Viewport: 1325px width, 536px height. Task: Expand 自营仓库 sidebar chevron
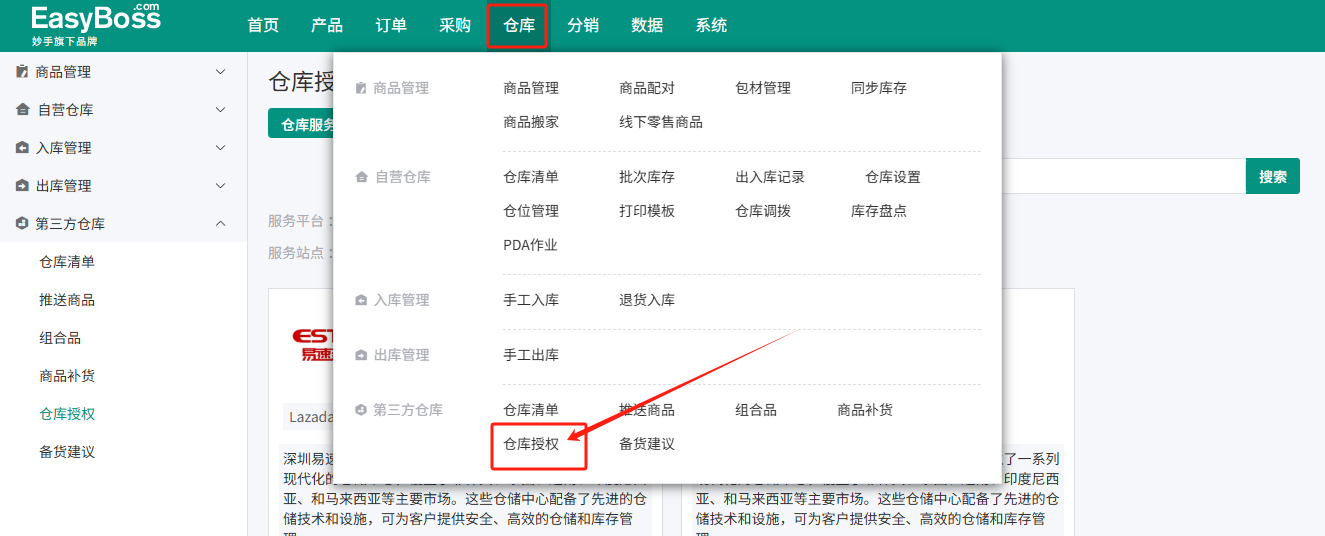[221, 110]
